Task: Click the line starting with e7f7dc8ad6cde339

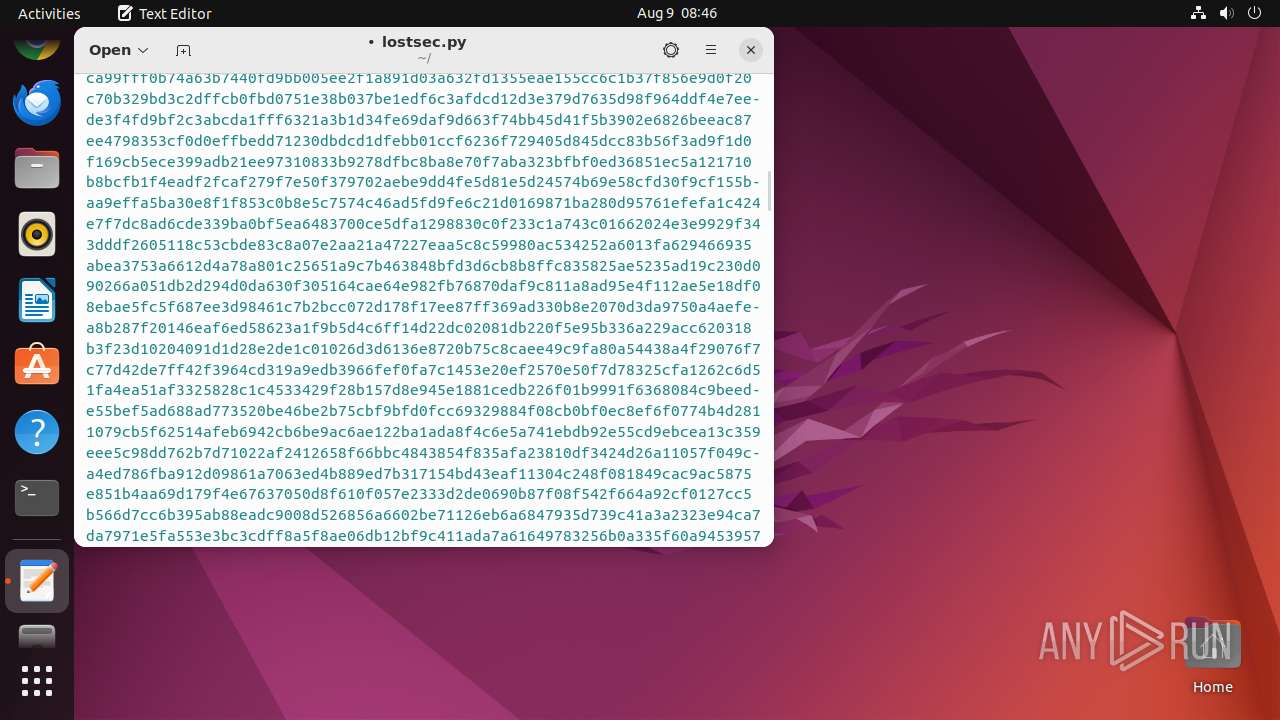Action: [x=423, y=224]
